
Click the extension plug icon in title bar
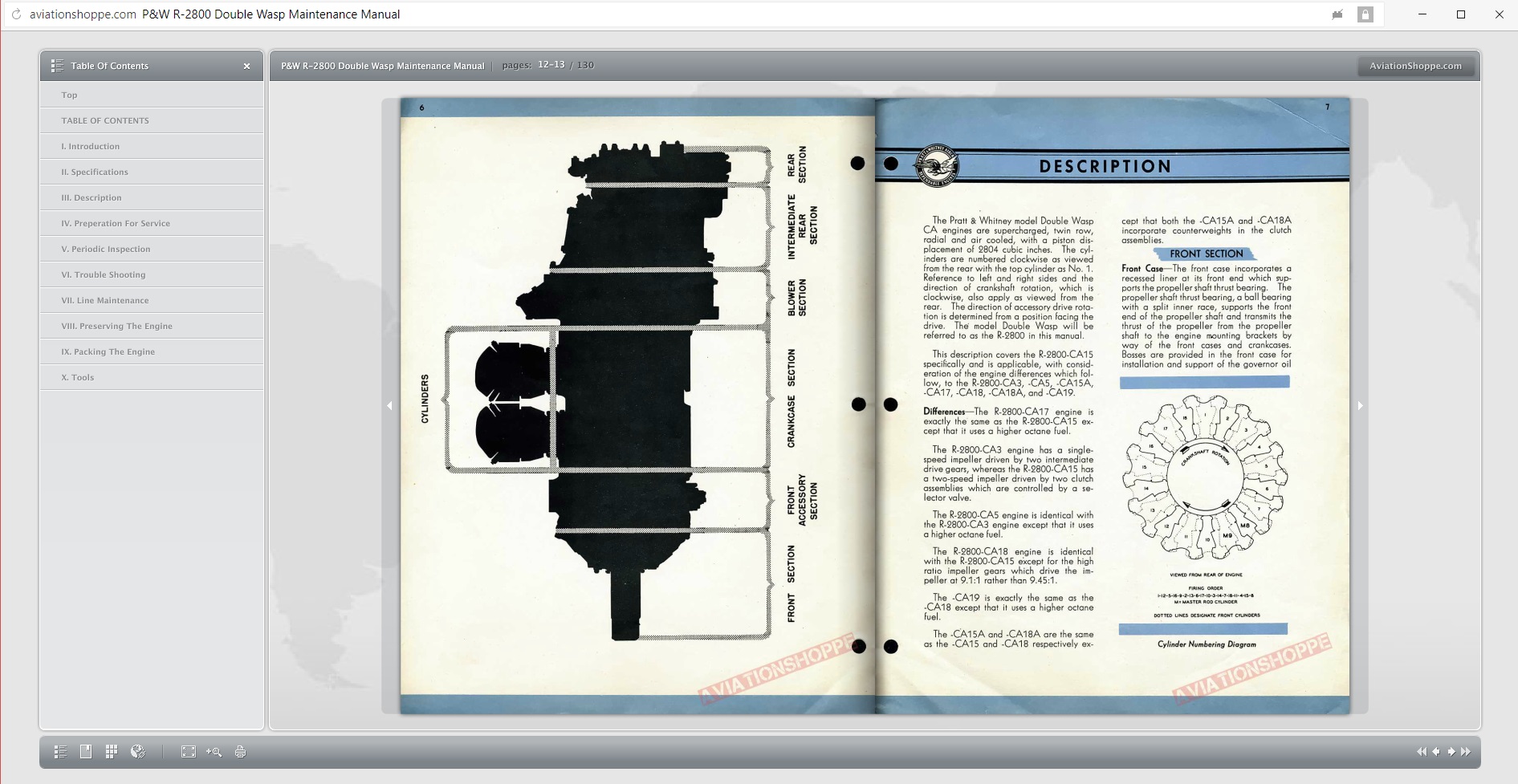pos(1337,14)
